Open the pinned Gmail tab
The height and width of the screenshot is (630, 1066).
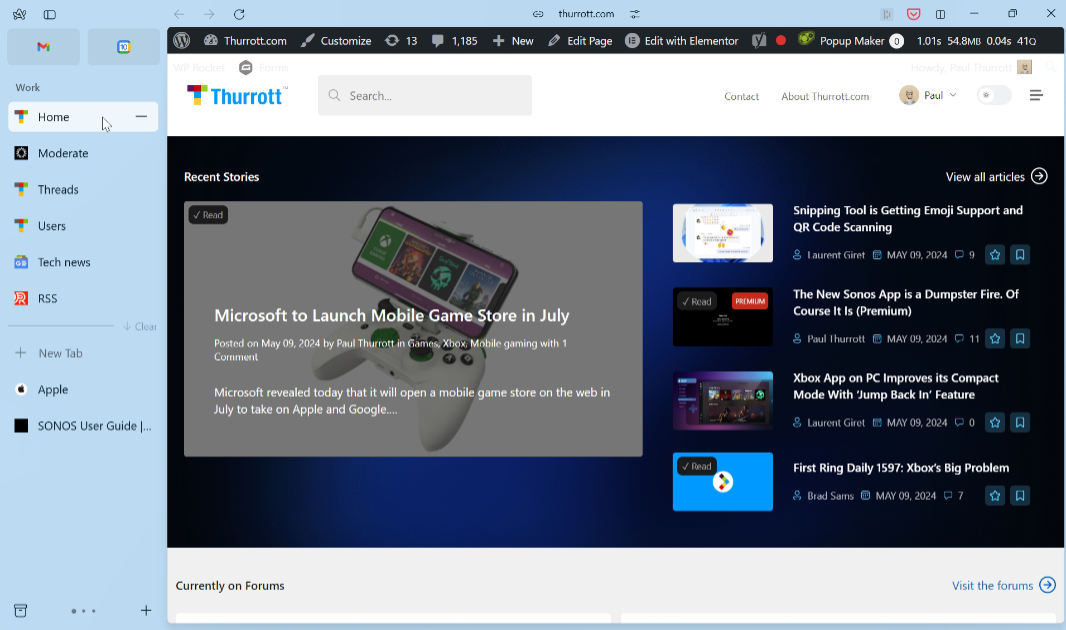pos(43,47)
